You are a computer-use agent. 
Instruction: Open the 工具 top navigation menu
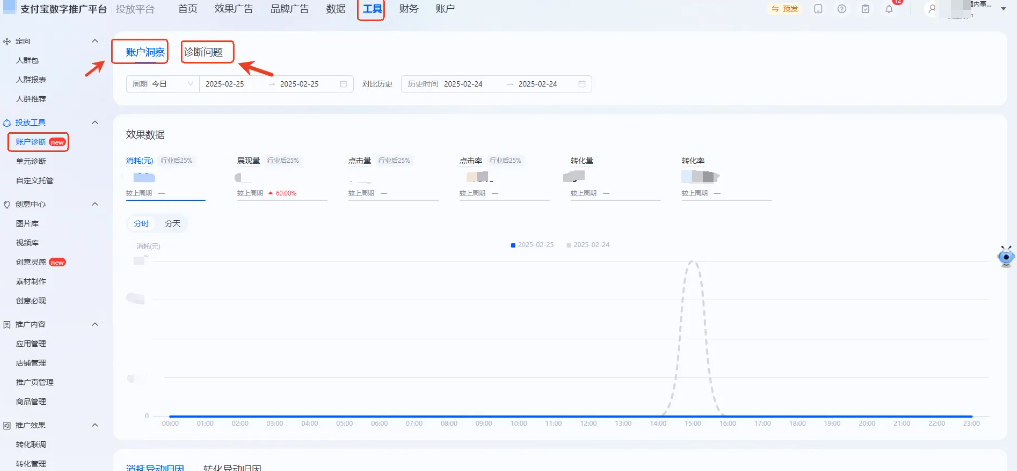[x=372, y=9]
